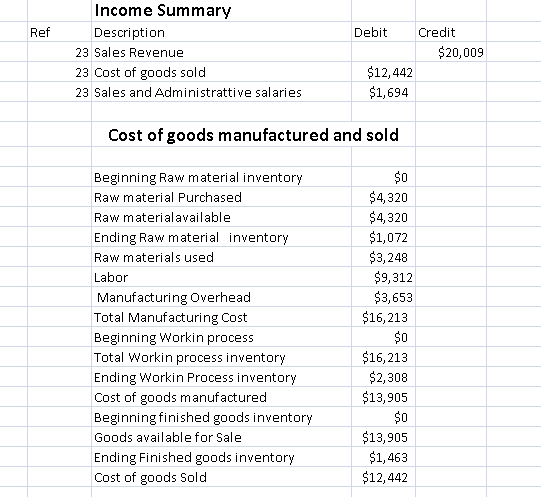Viewport: 541px width, 497px height.
Task: Click the 'Total Manufacturing Cost' cell
Action: point(222,317)
